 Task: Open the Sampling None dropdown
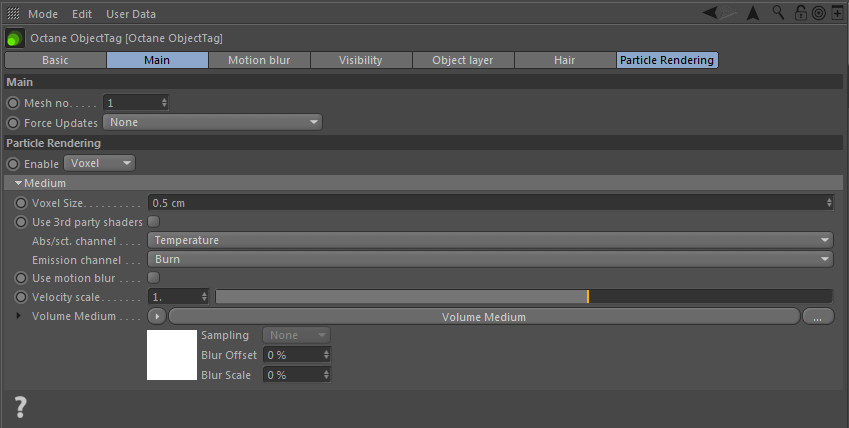point(296,335)
